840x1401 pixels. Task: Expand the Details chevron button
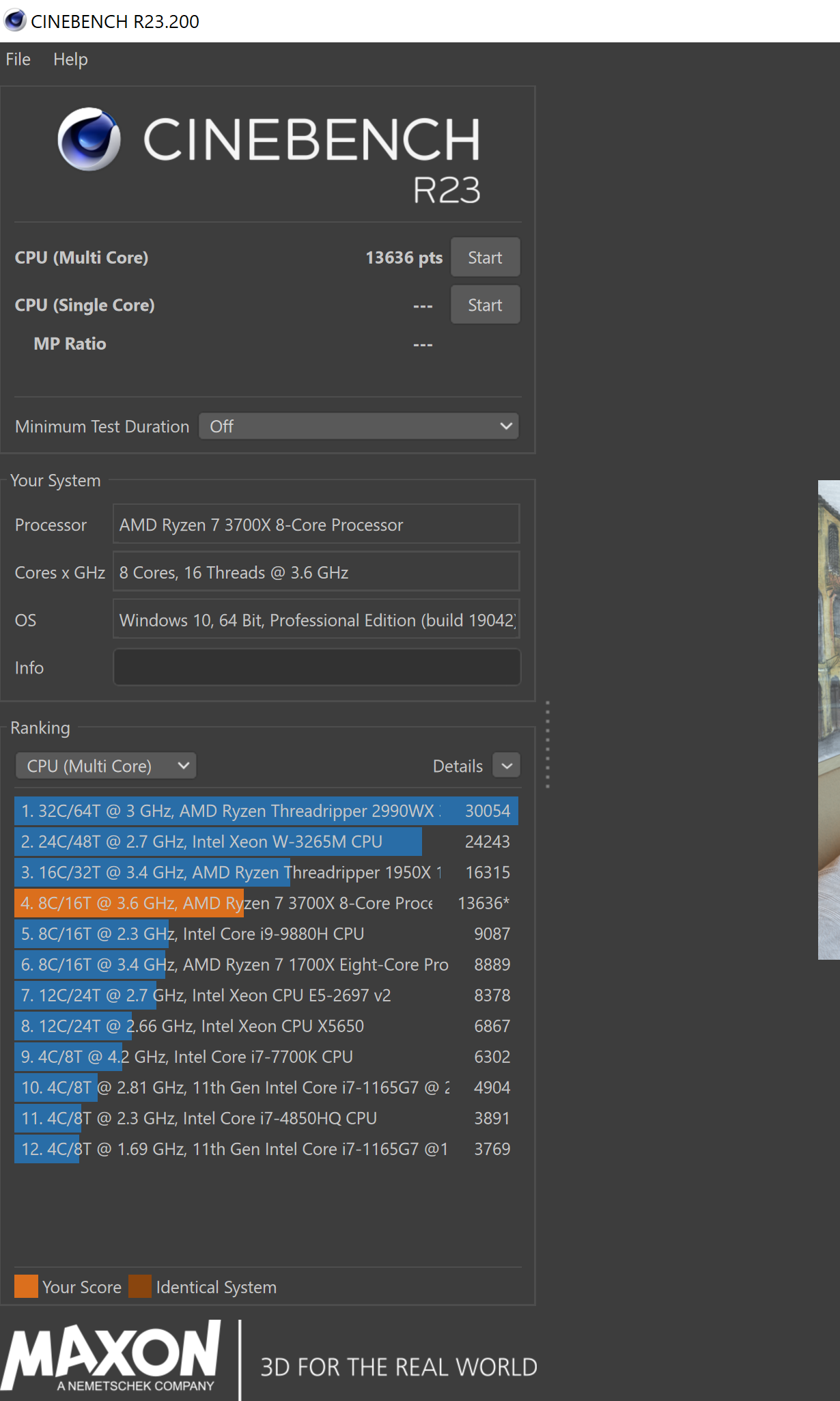click(506, 766)
